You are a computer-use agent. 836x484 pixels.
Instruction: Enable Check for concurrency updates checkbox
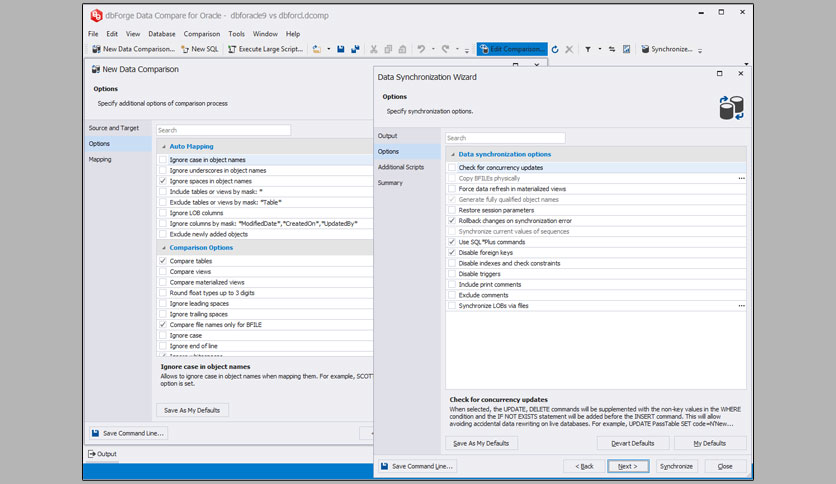pos(452,168)
